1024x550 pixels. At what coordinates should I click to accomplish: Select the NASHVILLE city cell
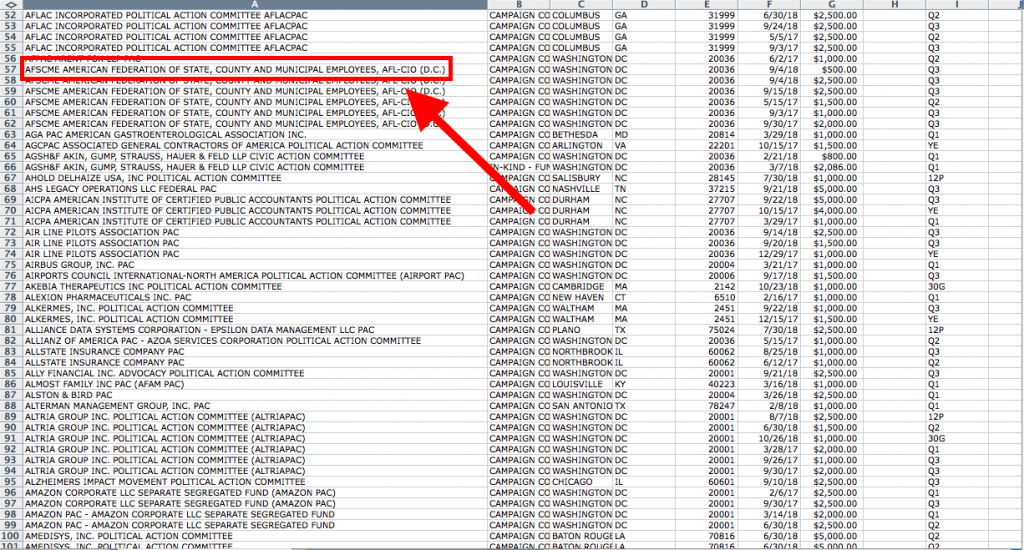point(581,189)
